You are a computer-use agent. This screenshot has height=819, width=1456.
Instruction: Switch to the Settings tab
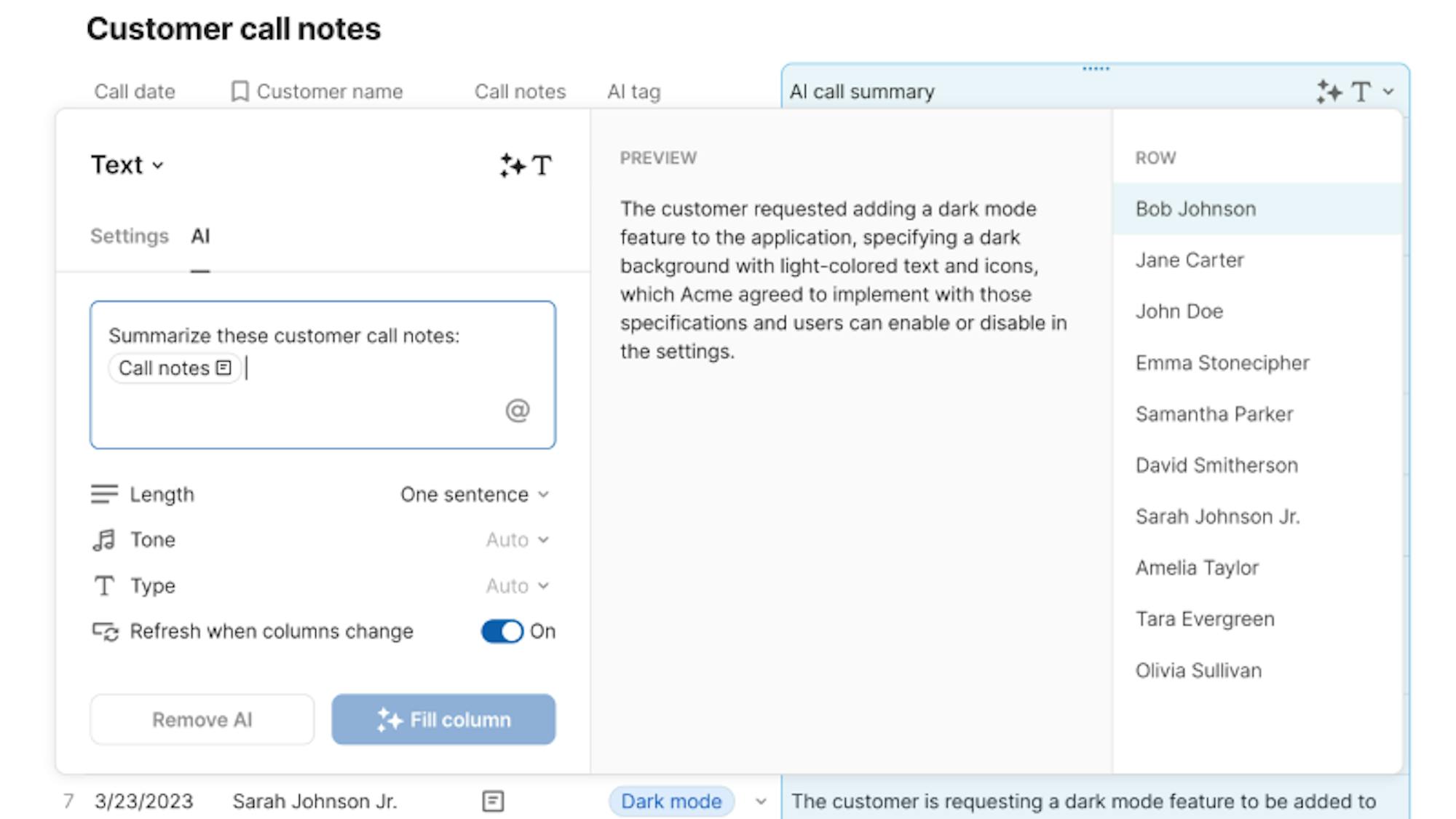point(129,236)
